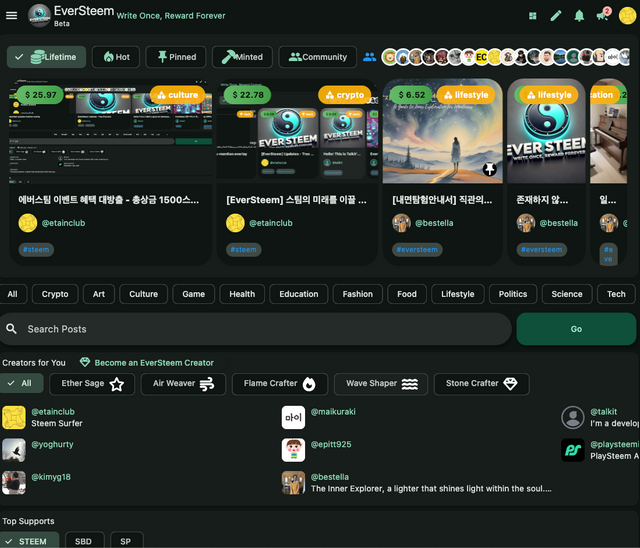
Task: Open the user profile avatar in the header
Action: tap(628, 16)
